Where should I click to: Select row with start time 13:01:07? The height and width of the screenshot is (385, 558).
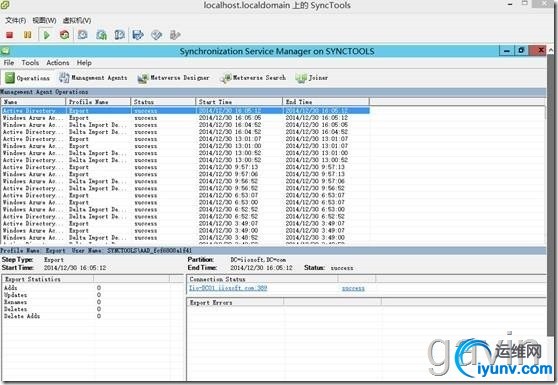[185, 139]
